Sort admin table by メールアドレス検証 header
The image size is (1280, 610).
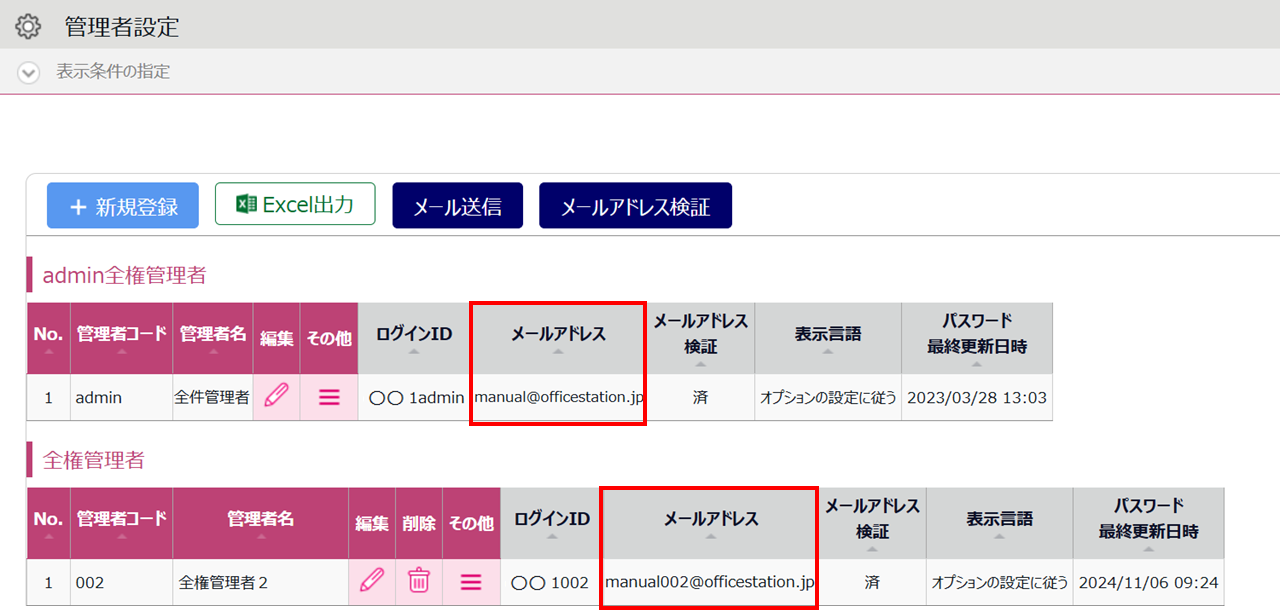(x=700, y=338)
